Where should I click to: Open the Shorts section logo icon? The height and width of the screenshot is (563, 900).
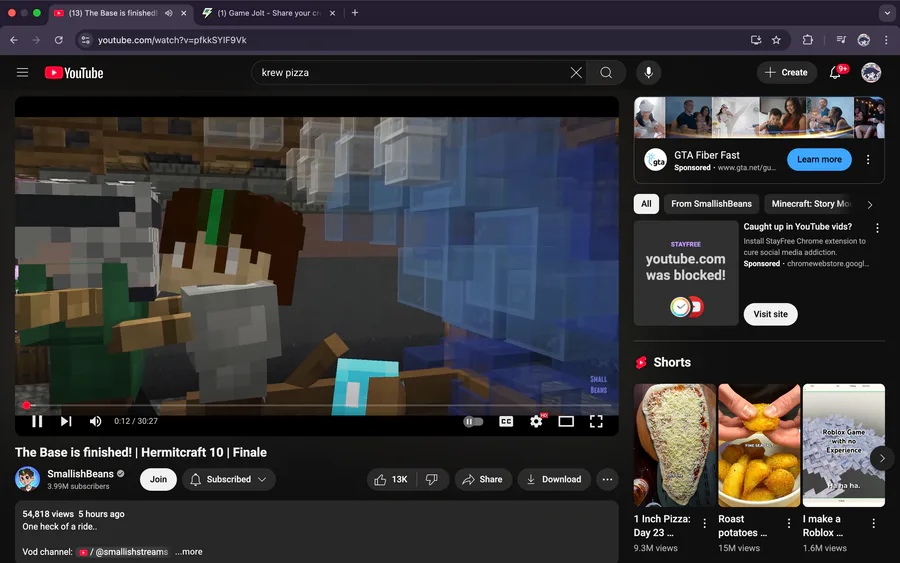(x=641, y=362)
